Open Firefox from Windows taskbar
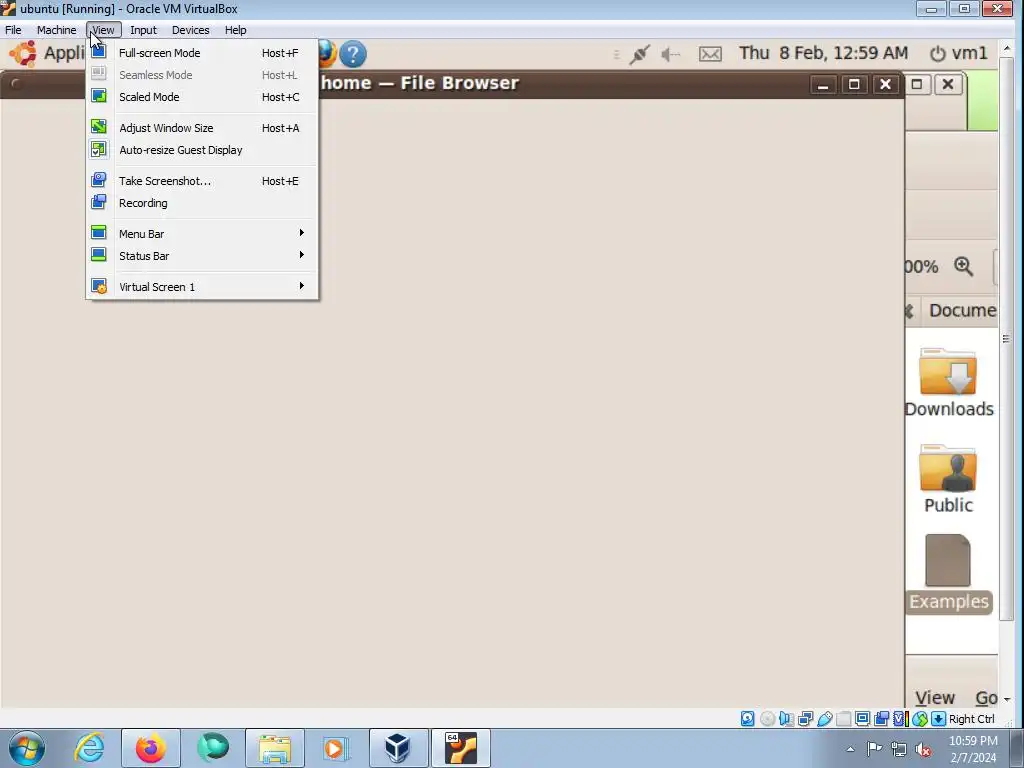1024x768 pixels. click(x=151, y=748)
